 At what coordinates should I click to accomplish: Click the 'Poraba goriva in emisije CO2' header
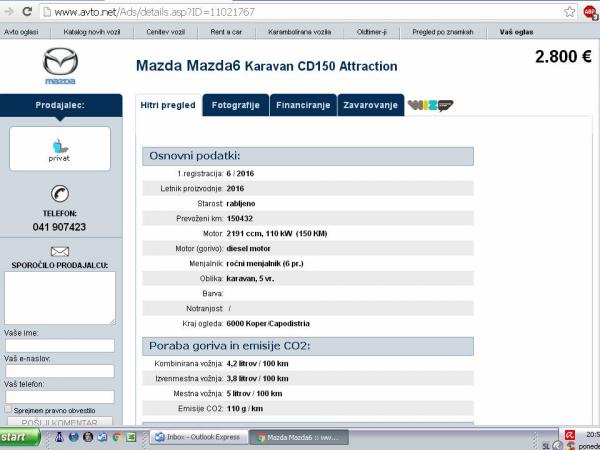point(308,346)
